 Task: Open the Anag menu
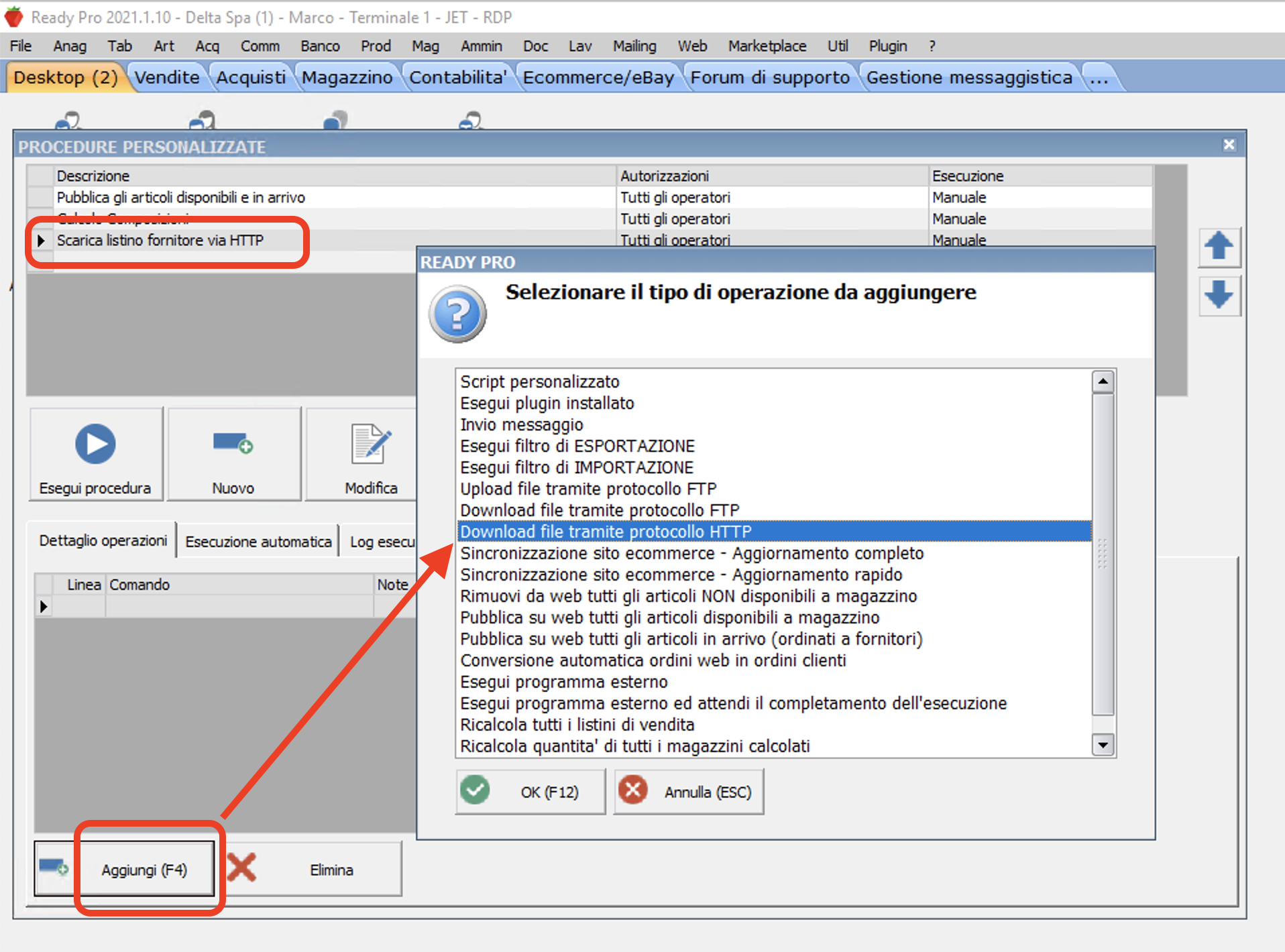tap(70, 46)
